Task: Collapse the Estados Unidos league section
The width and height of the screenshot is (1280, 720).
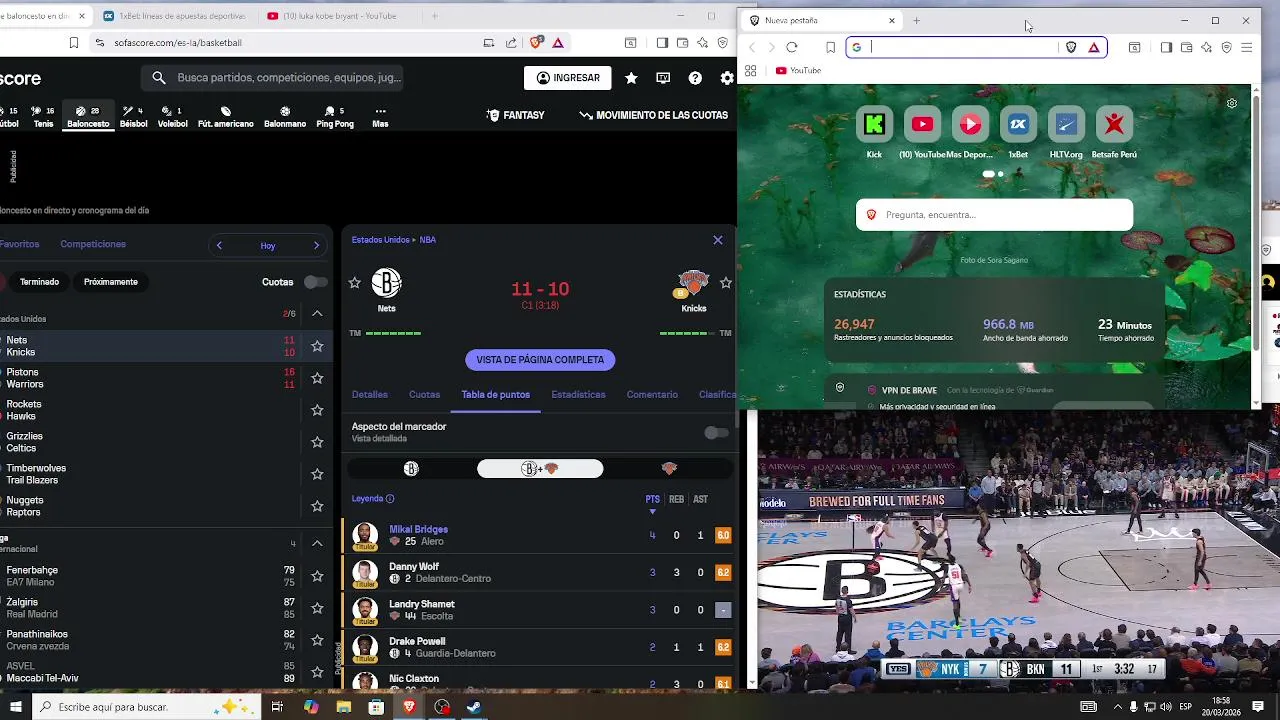Action: 317,314
